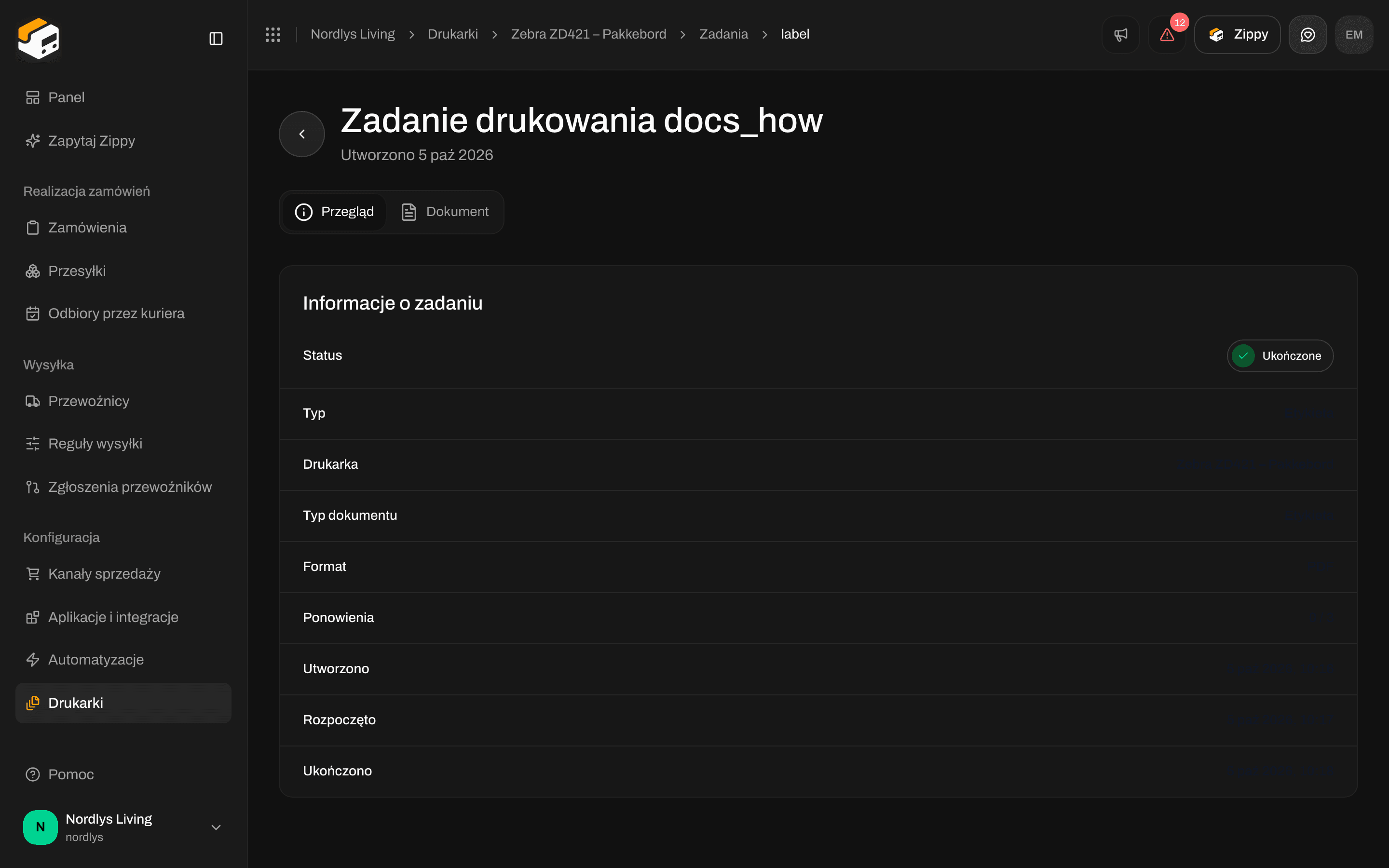Open Przewoźnicy page
The width and height of the screenshot is (1389, 868).
pyautogui.click(x=123, y=401)
